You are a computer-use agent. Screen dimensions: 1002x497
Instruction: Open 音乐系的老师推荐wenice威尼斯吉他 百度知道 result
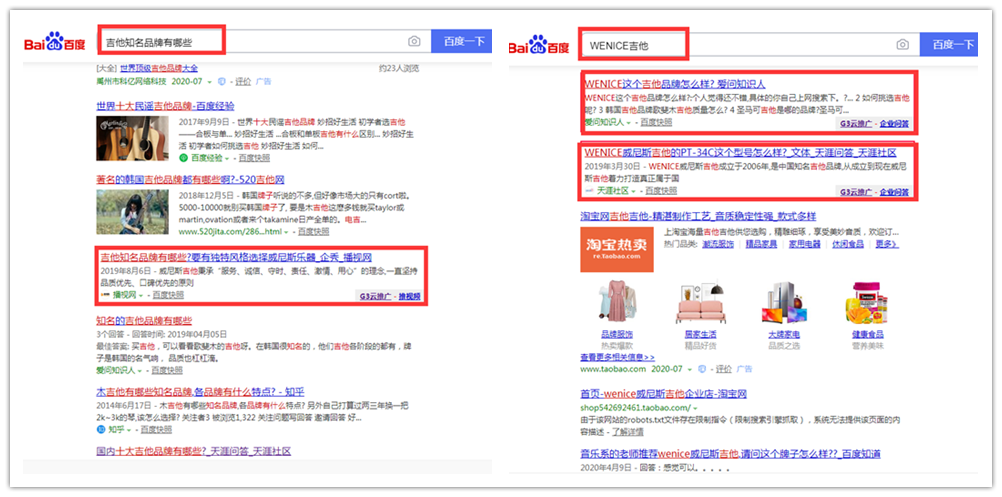730,454
